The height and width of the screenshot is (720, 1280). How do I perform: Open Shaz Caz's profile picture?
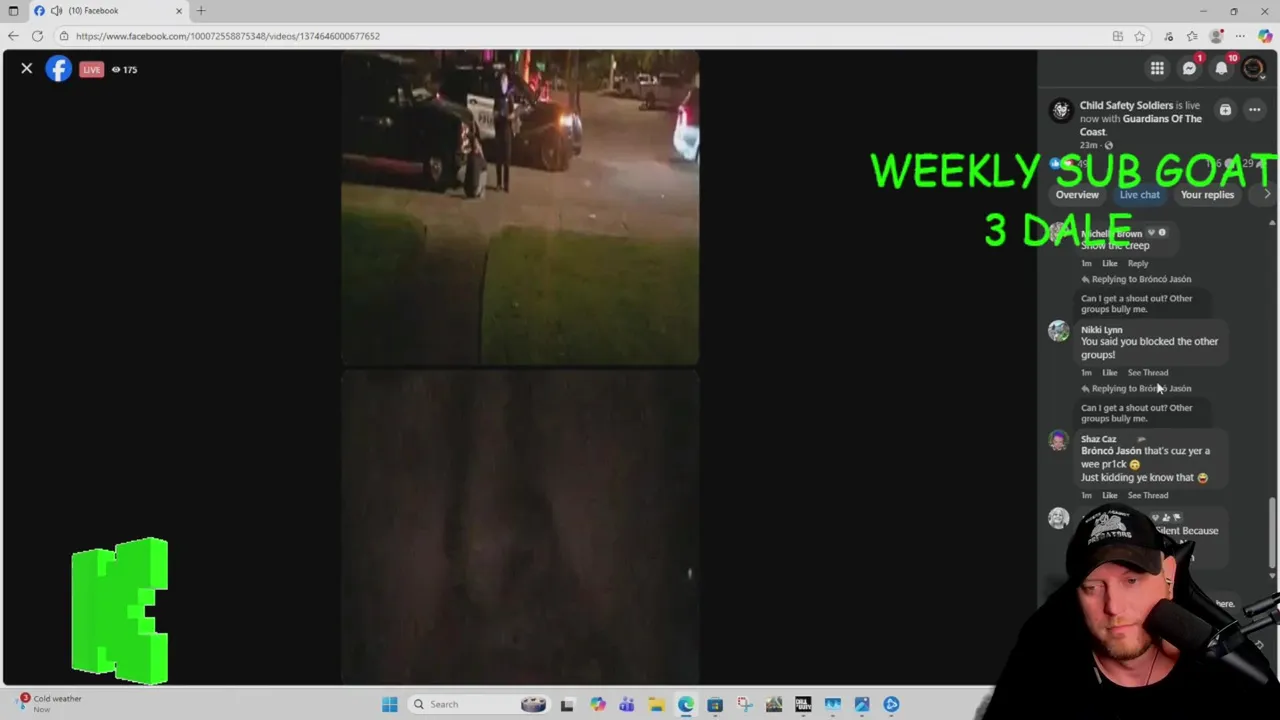1059,440
